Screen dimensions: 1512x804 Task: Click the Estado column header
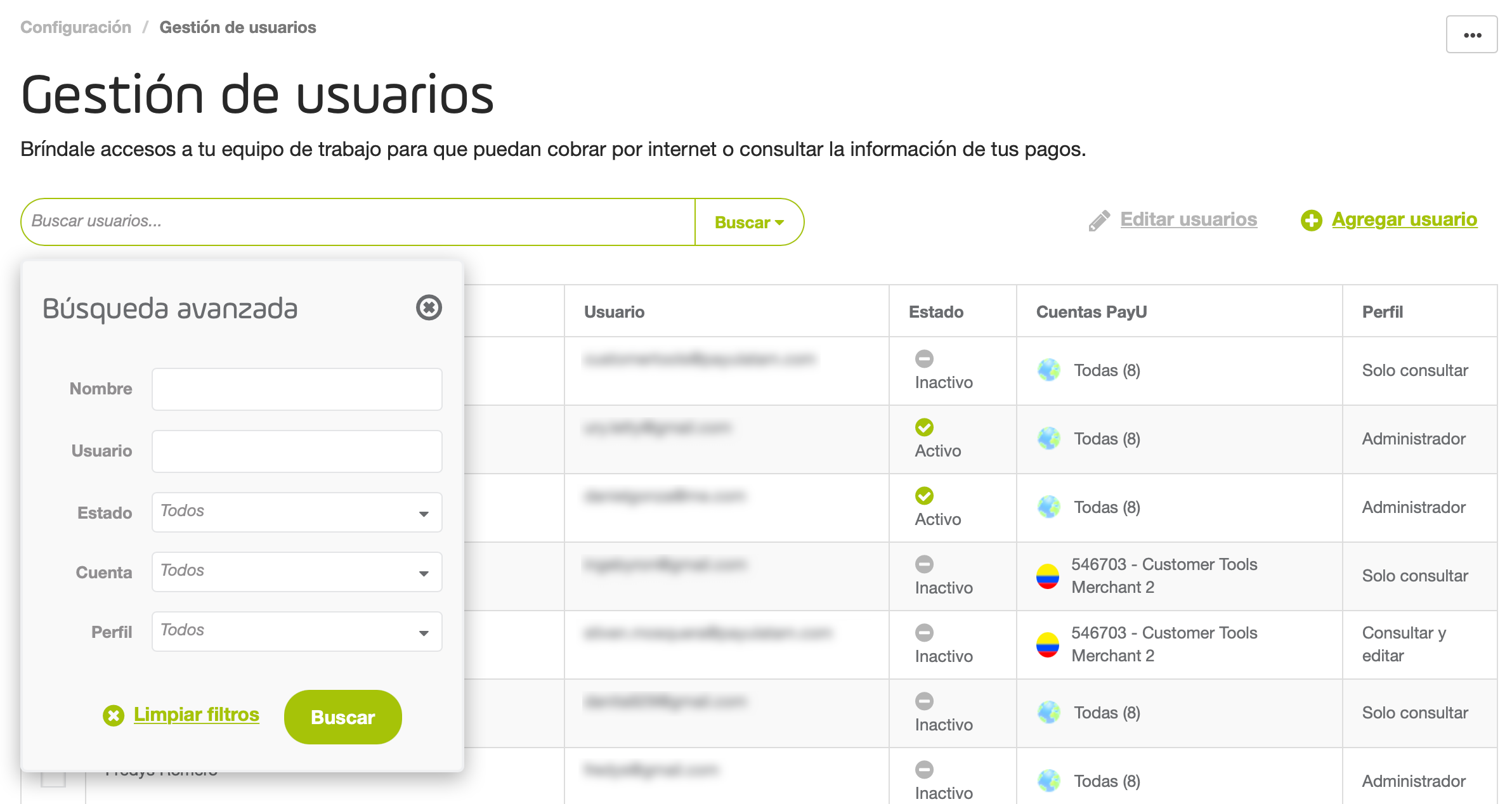point(936,312)
